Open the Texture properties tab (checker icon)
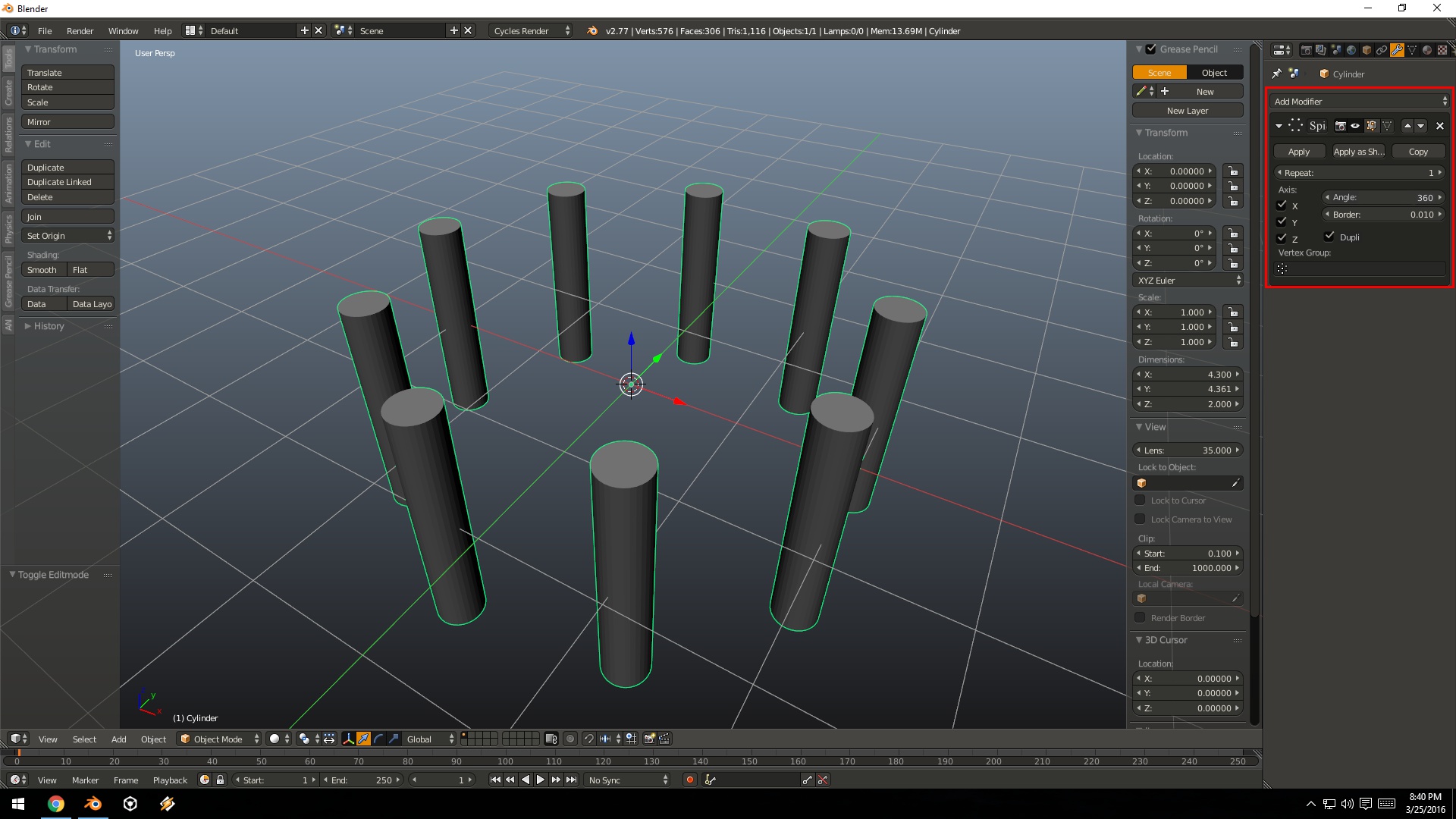 1442,50
